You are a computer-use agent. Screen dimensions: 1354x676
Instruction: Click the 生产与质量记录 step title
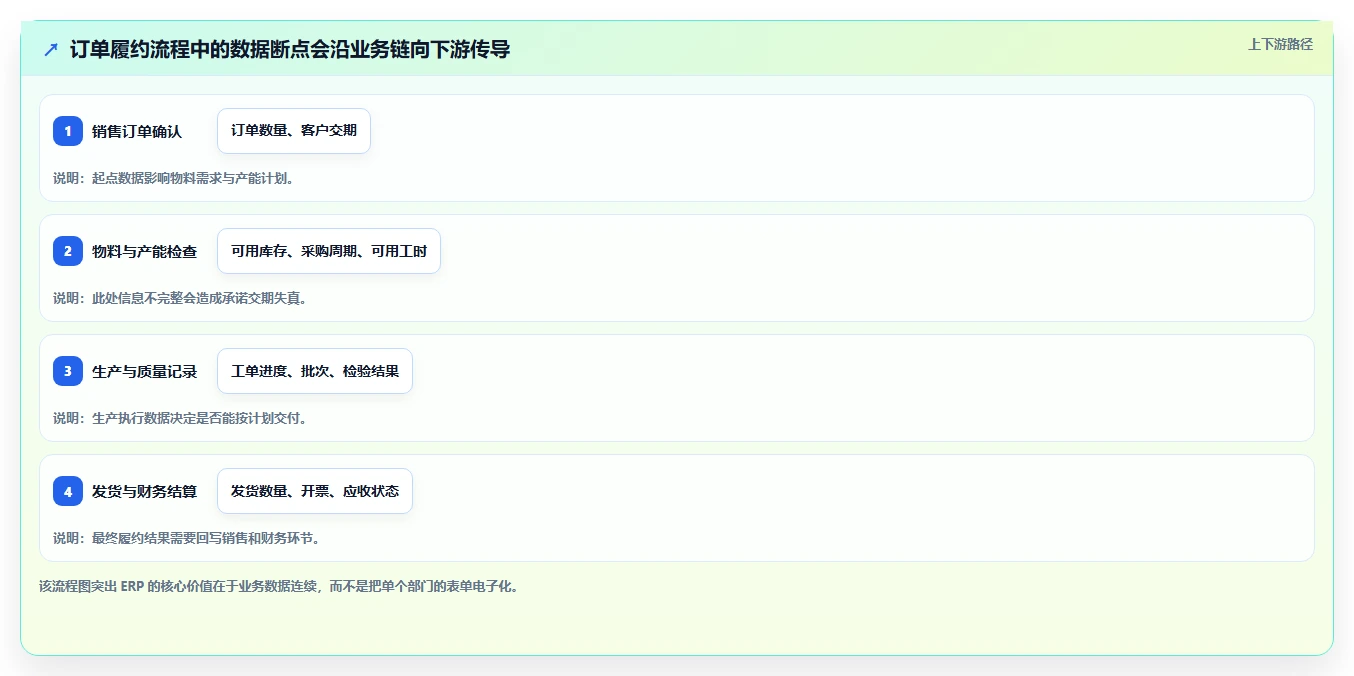tap(144, 371)
